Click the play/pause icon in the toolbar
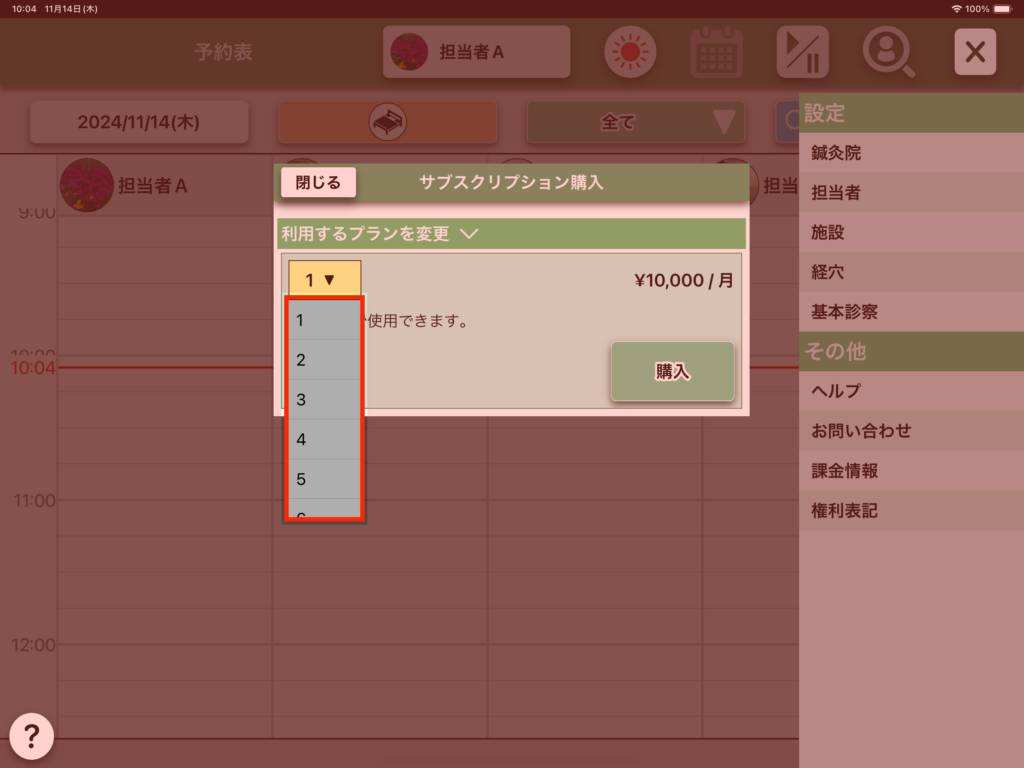This screenshot has width=1024, height=768. (x=802, y=52)
